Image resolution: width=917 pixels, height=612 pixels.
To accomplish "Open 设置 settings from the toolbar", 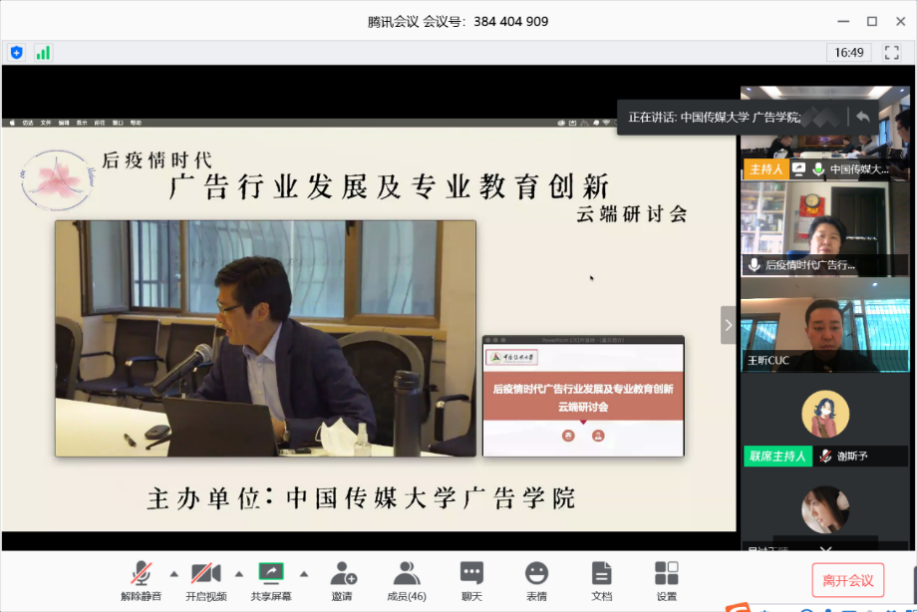I will 666,580.
